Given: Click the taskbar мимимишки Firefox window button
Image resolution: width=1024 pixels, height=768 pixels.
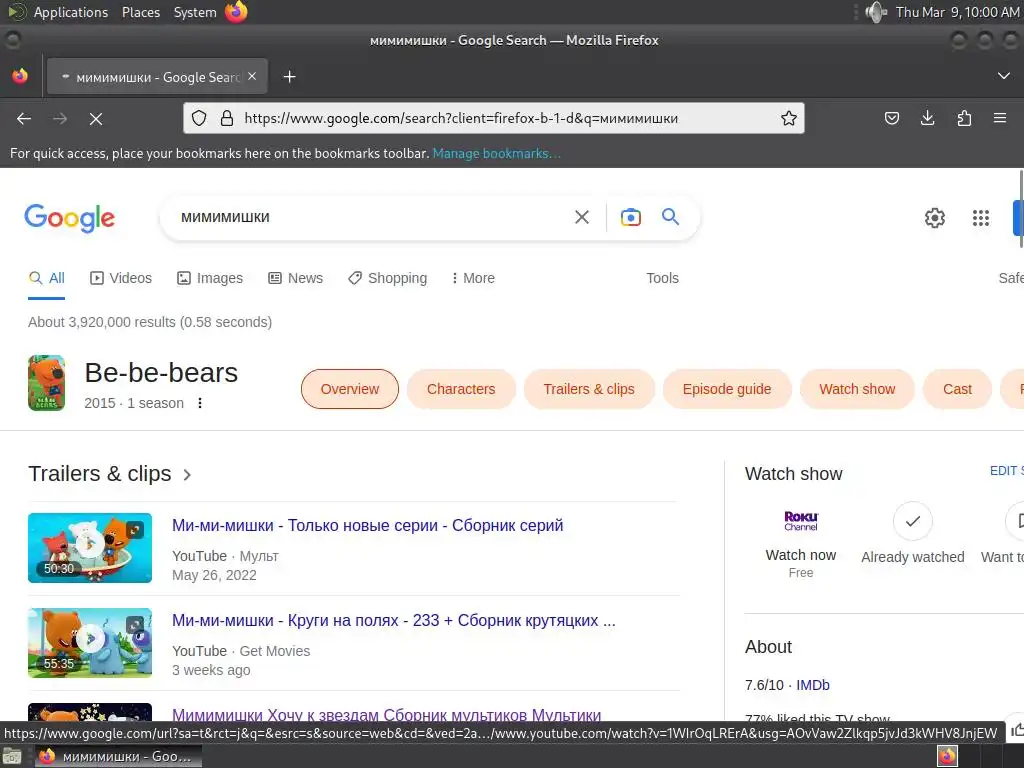Looking at the screenshot, I should pos(118,756).
